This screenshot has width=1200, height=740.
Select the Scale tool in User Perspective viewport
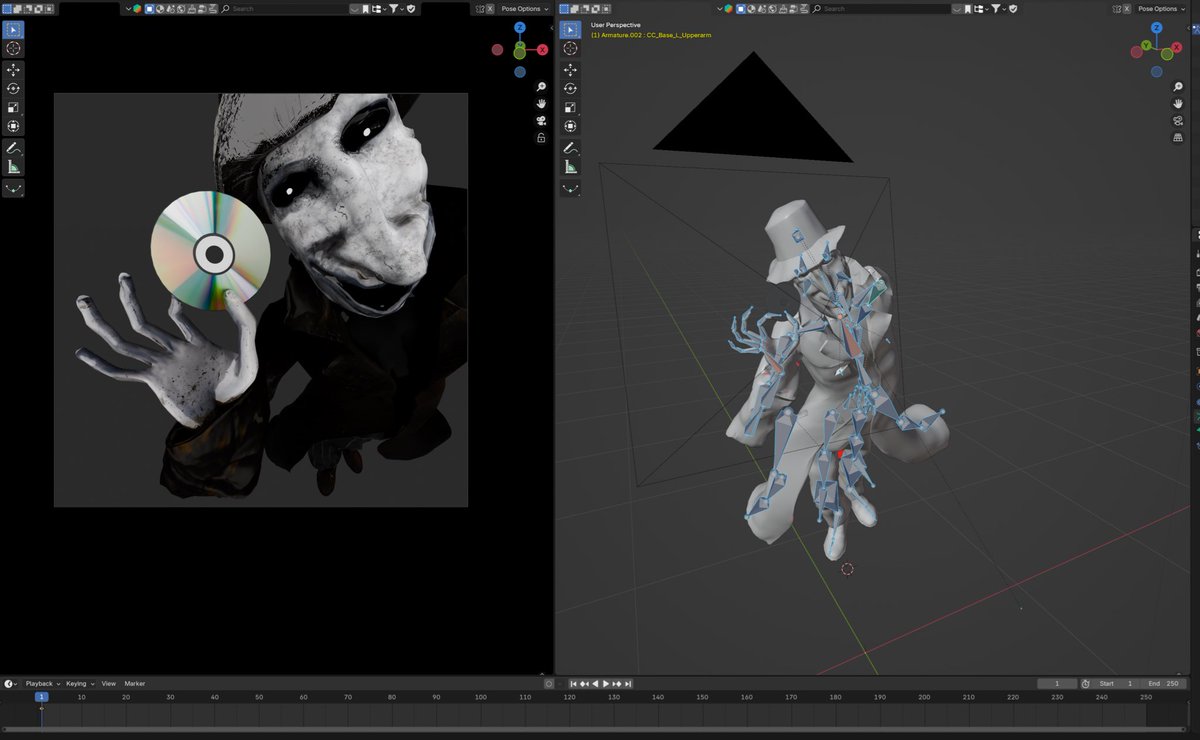tap(571, 108)
